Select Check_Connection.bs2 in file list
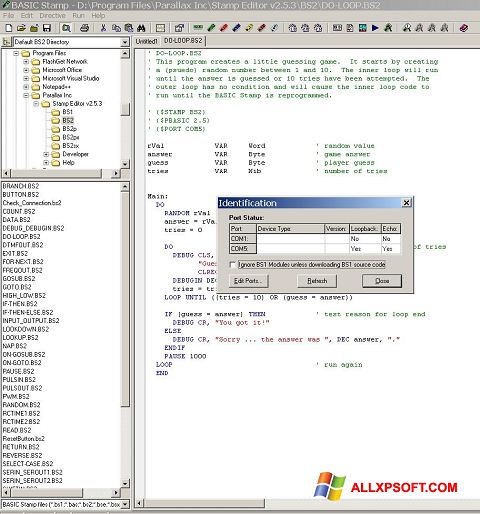Image resolution: width=480 pixels, height=514 pixels. (32, 203)
